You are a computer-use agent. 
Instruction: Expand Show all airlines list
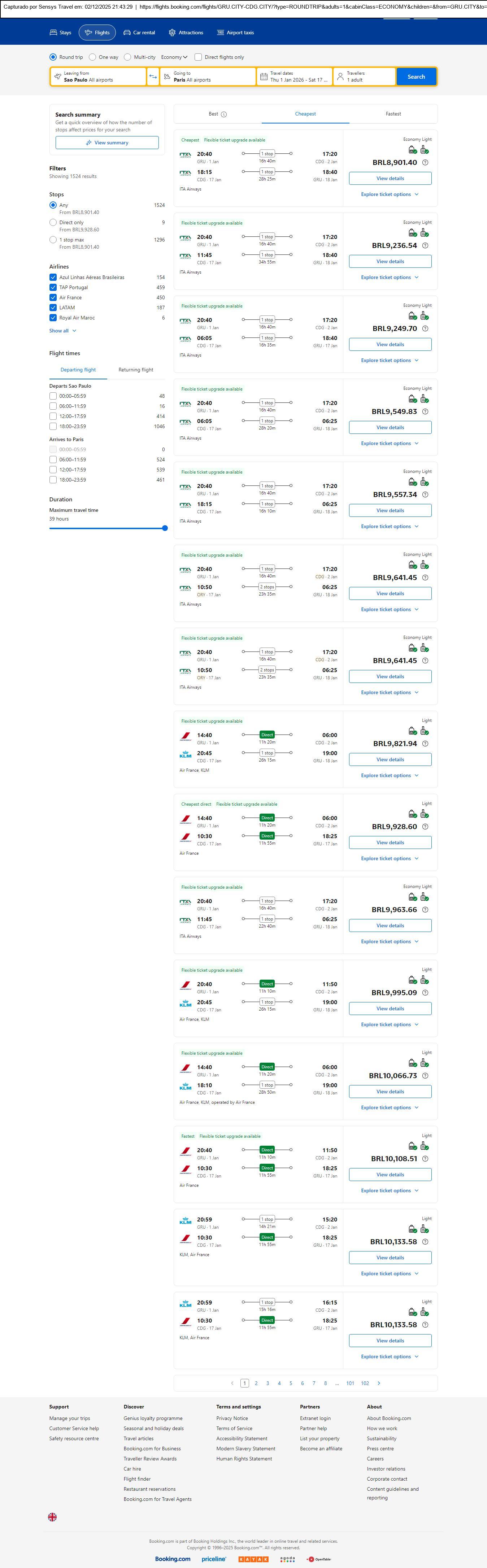point(63,331)
